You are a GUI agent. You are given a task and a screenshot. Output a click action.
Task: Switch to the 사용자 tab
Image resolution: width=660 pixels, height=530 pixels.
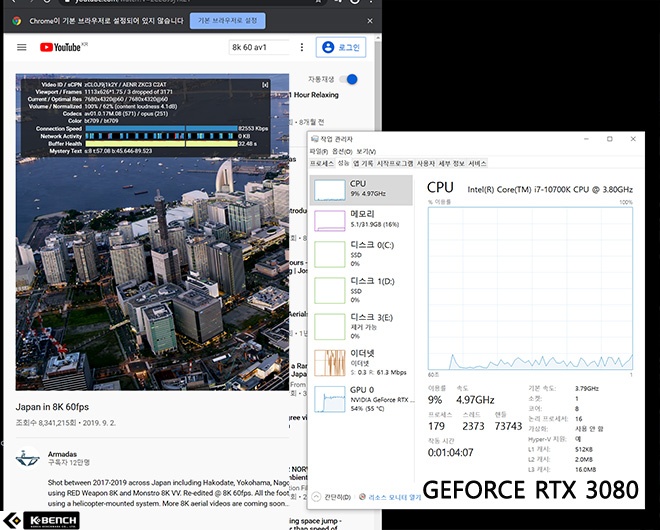[x=426, y=163]
